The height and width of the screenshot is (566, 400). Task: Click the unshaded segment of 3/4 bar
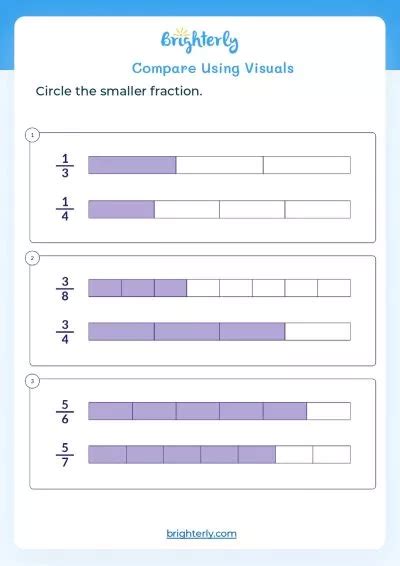pyautogui.click(x=317, y=331)
